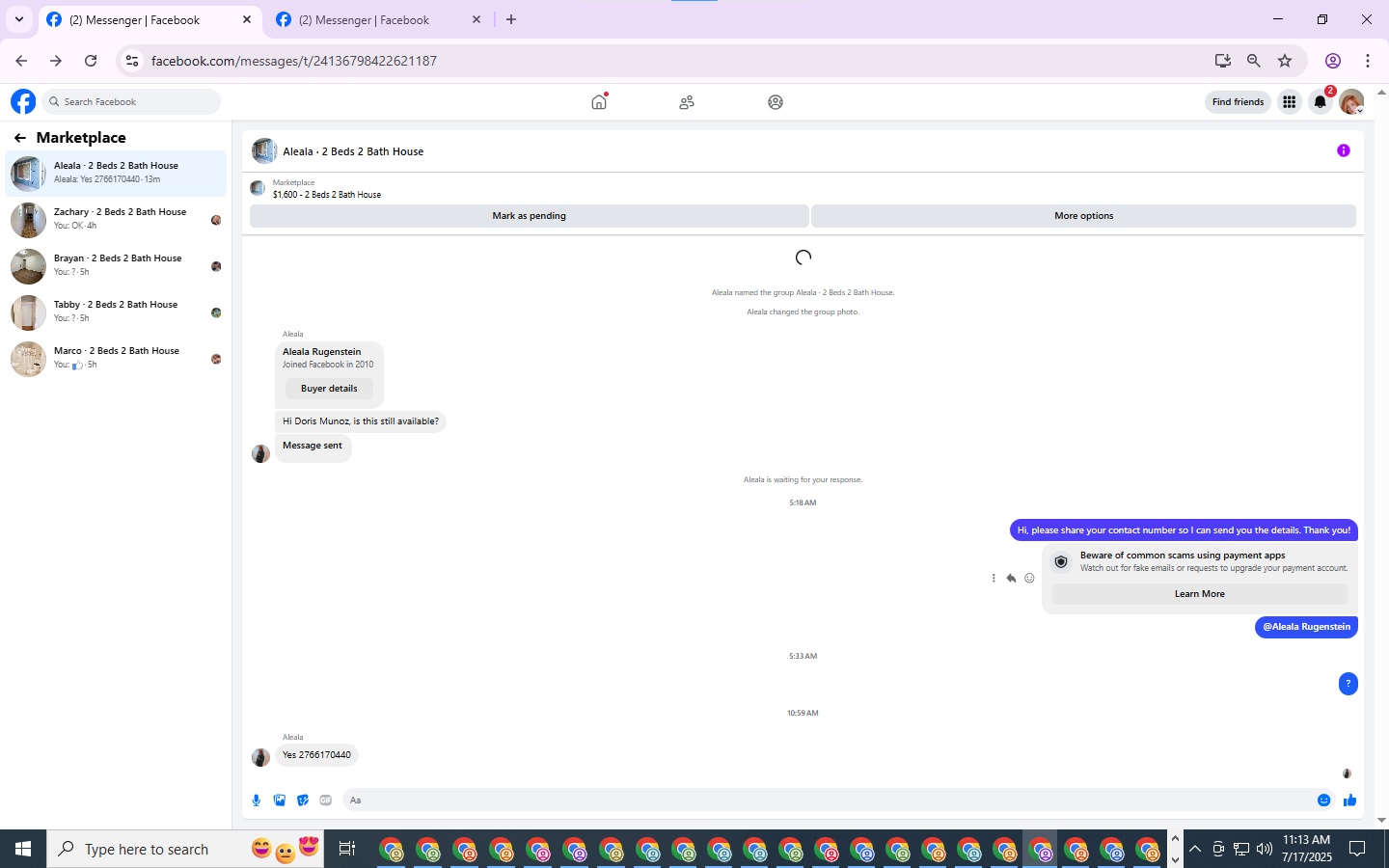Click the Windows taskbar search box

pyautogui.click(x=185, y=849)
